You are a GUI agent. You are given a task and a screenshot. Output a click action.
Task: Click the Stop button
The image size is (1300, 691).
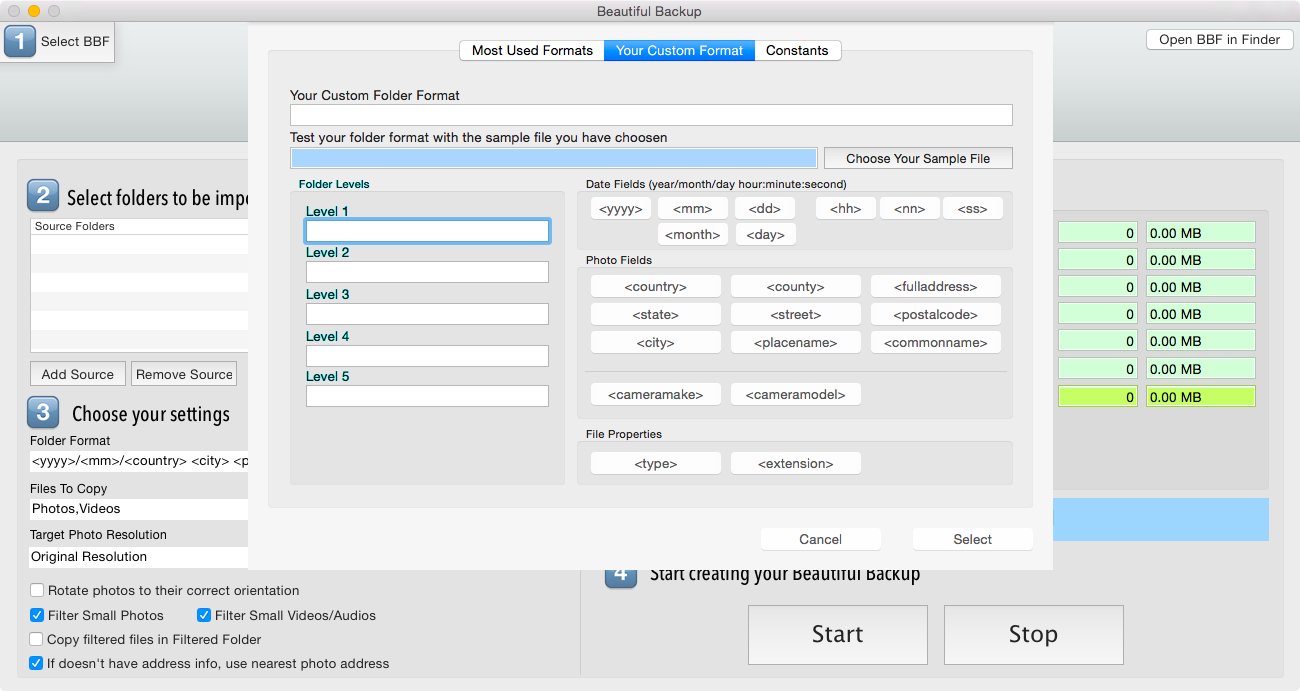pos(1034,635)
